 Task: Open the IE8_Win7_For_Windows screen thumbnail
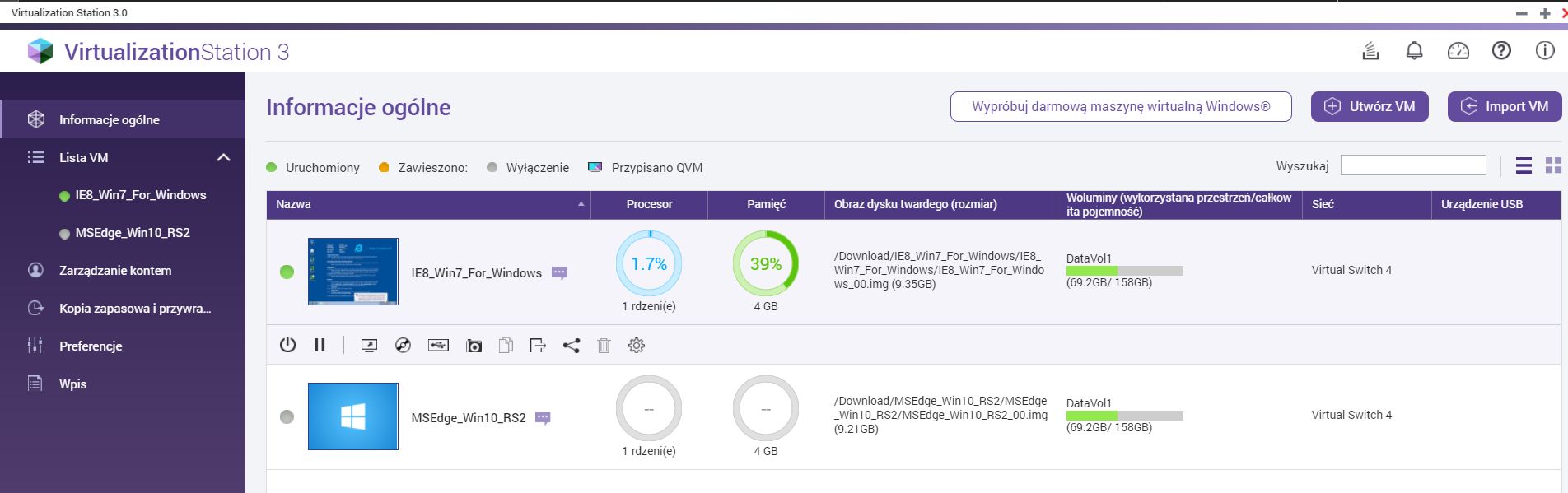[352, 272]
